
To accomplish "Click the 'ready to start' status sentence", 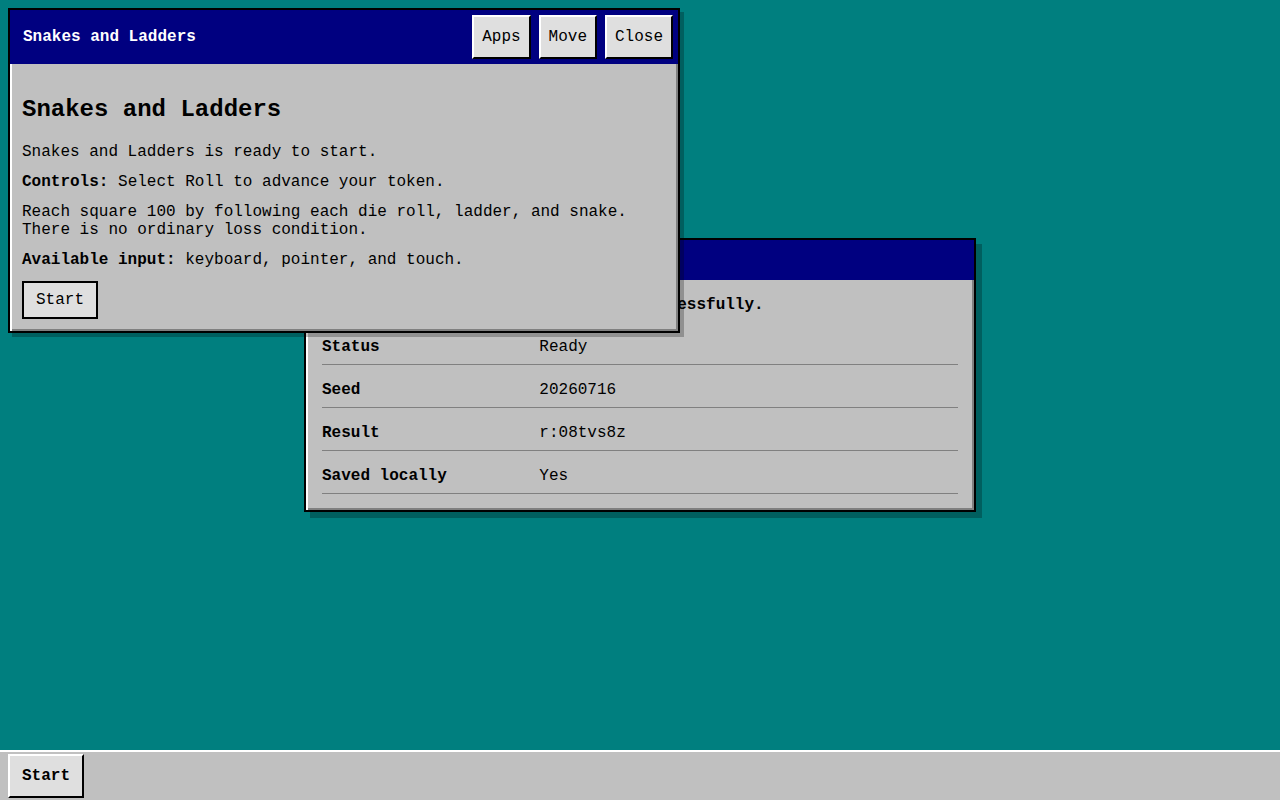I will [x=200, y=152].
